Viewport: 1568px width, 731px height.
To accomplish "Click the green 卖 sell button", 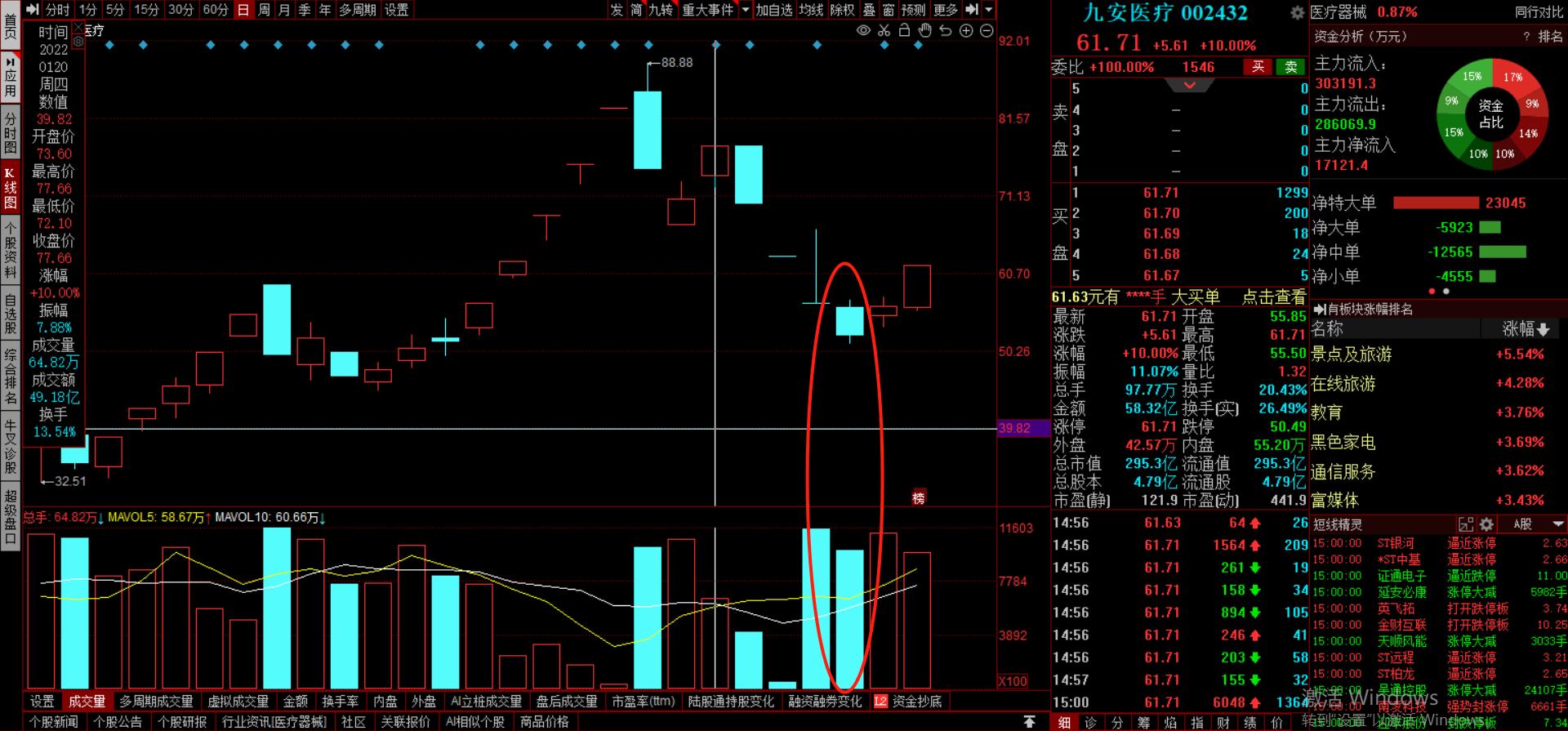I will pos(1290,67).
